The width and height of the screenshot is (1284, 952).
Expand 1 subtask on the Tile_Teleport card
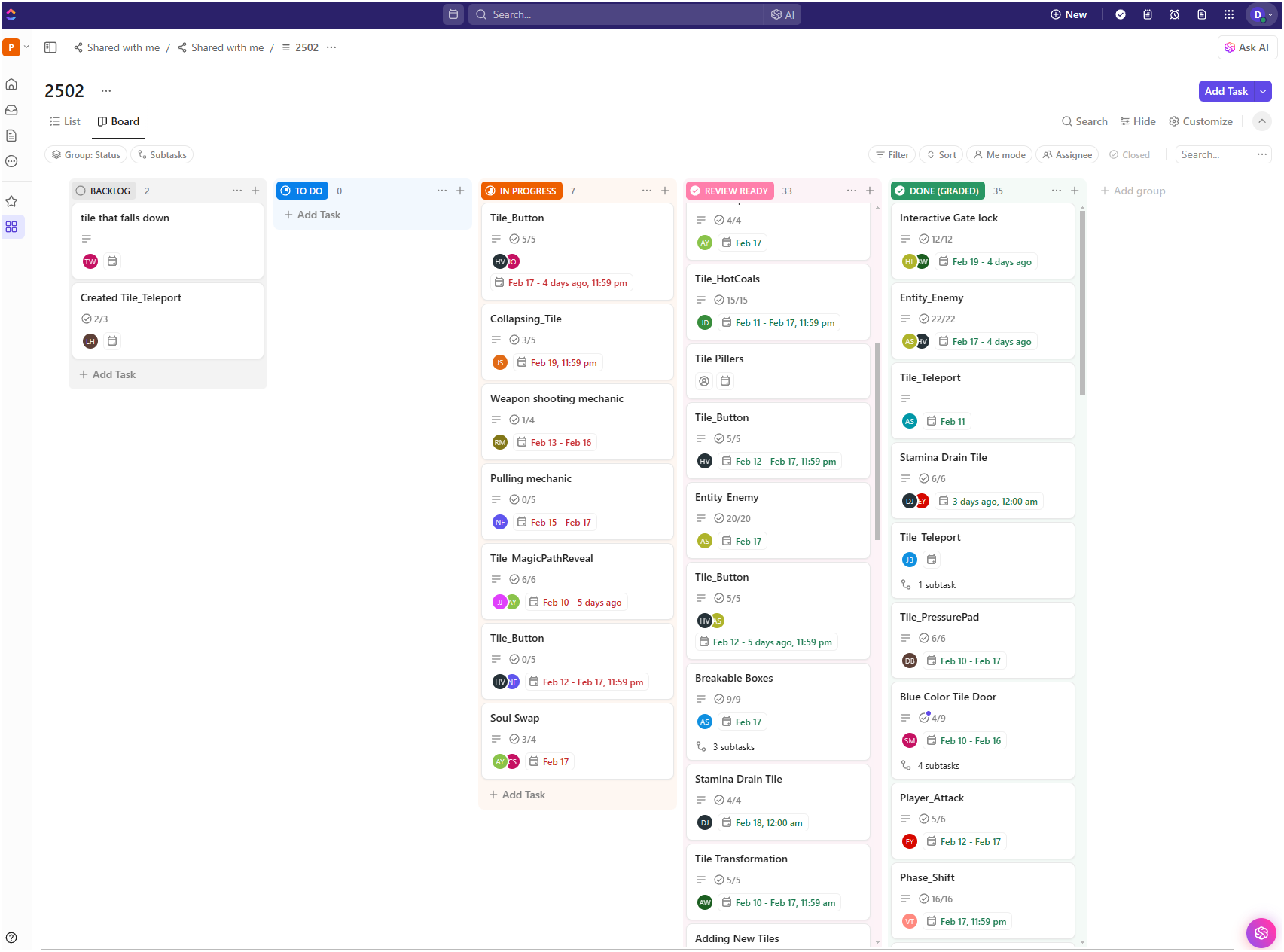coord(929,585)
